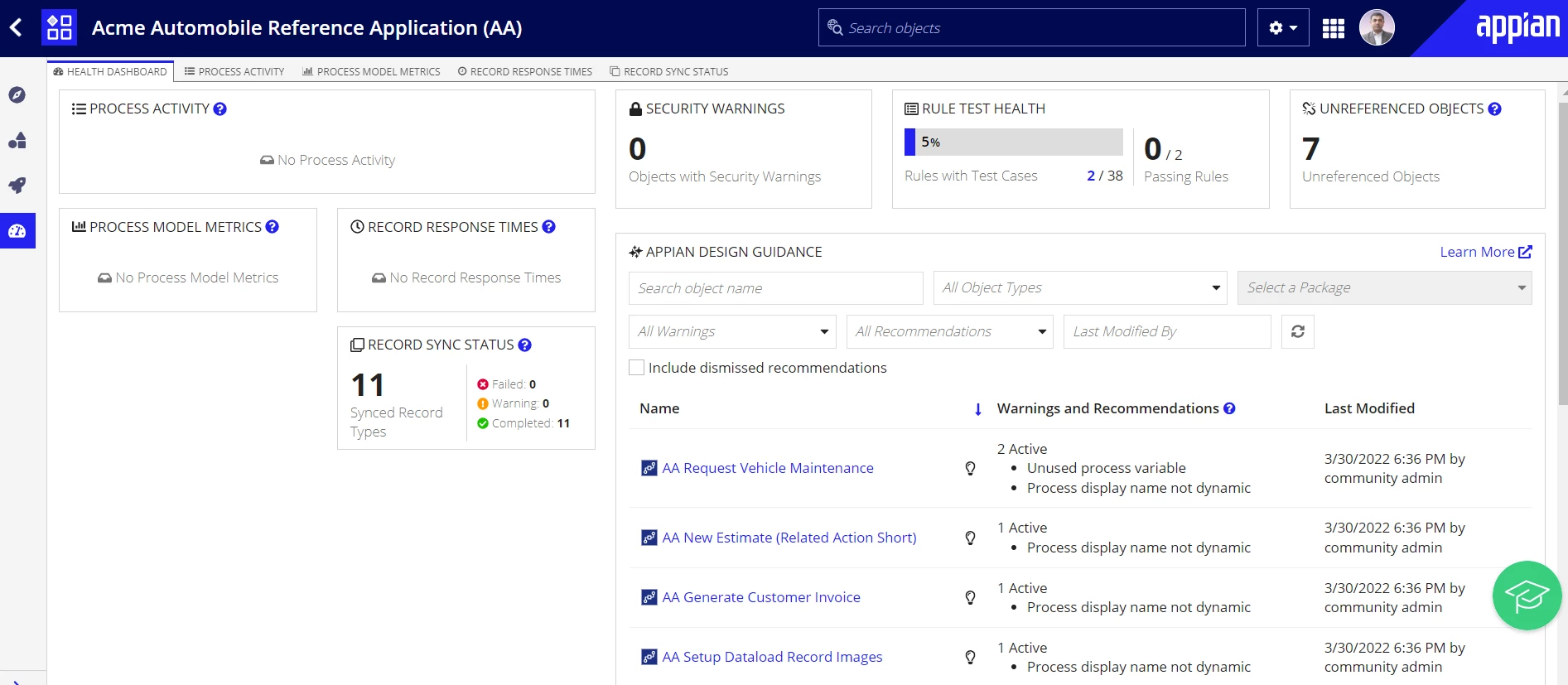
Task: Click the 0 security warnings count
Action: click(x=637, y=149)
